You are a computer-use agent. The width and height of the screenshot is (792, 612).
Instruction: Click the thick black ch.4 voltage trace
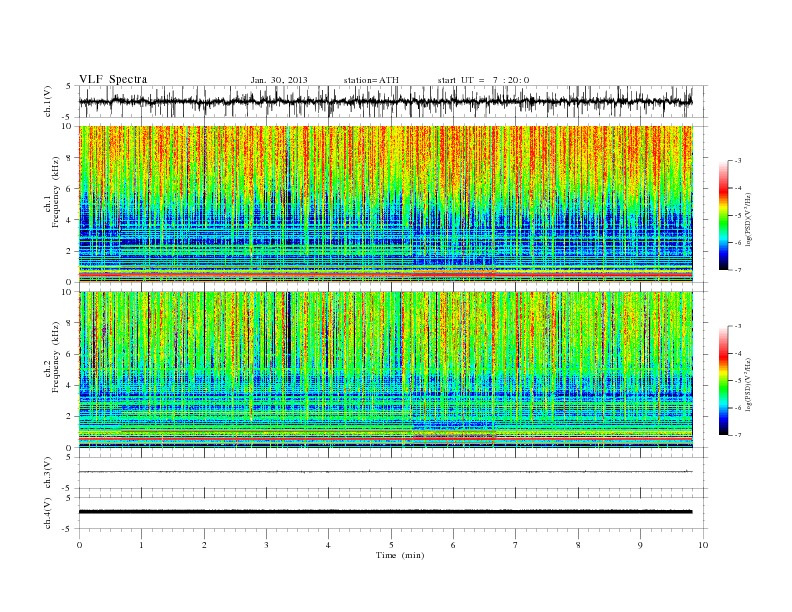[385, 512]
